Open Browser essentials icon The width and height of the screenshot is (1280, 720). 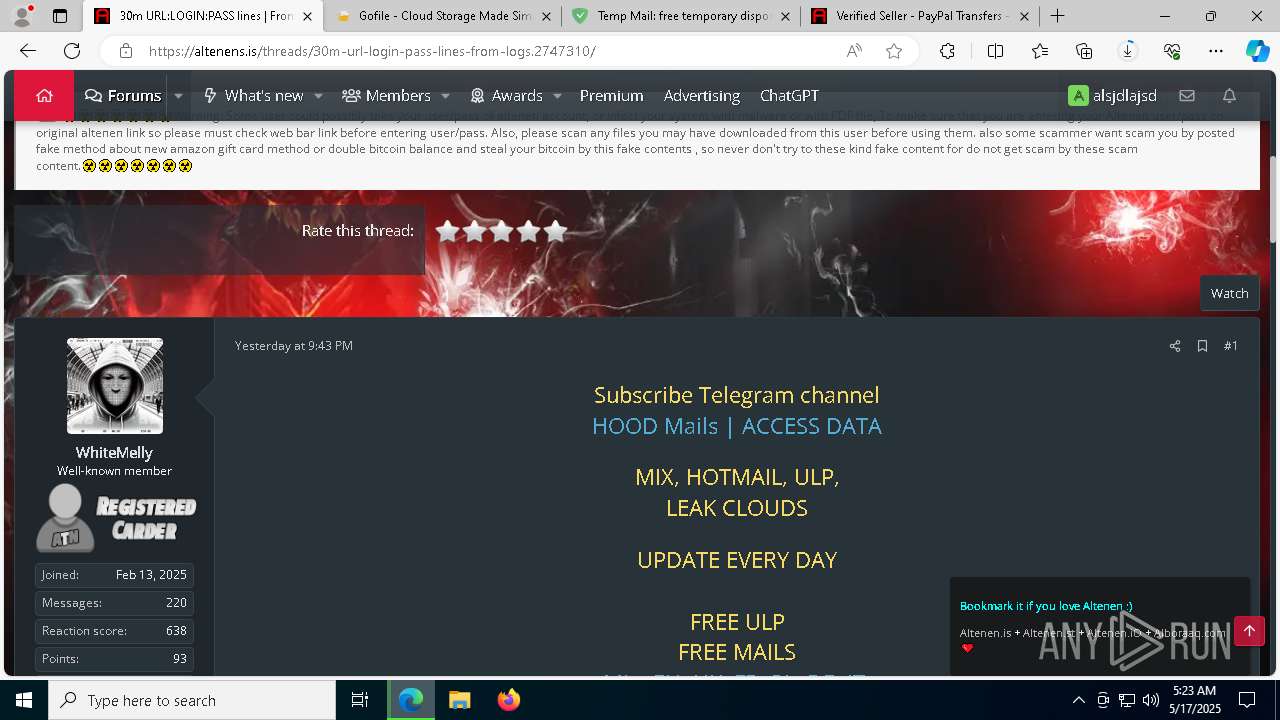pyautogui.click(x=1172, y=51)
